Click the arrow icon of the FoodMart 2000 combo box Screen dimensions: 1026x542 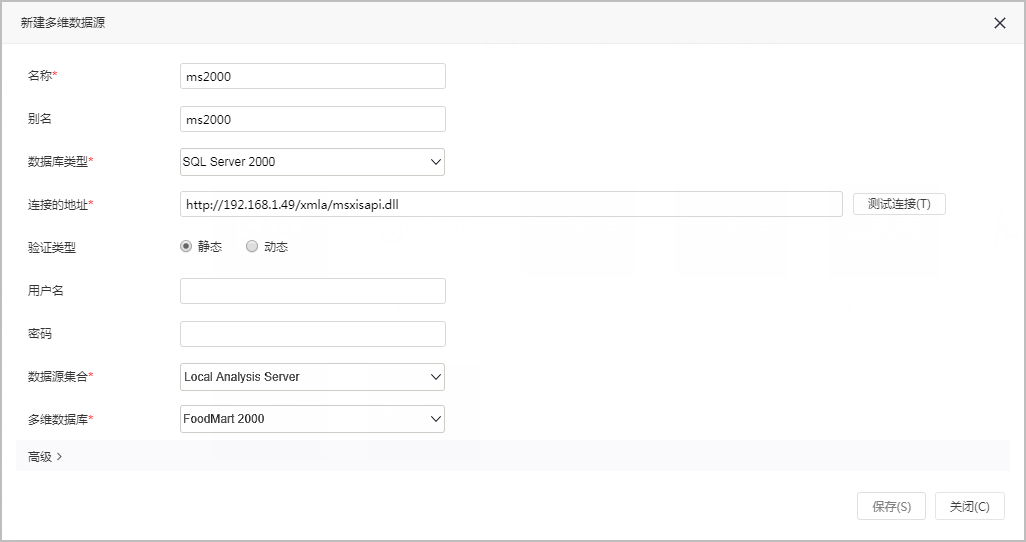(436, 419)
